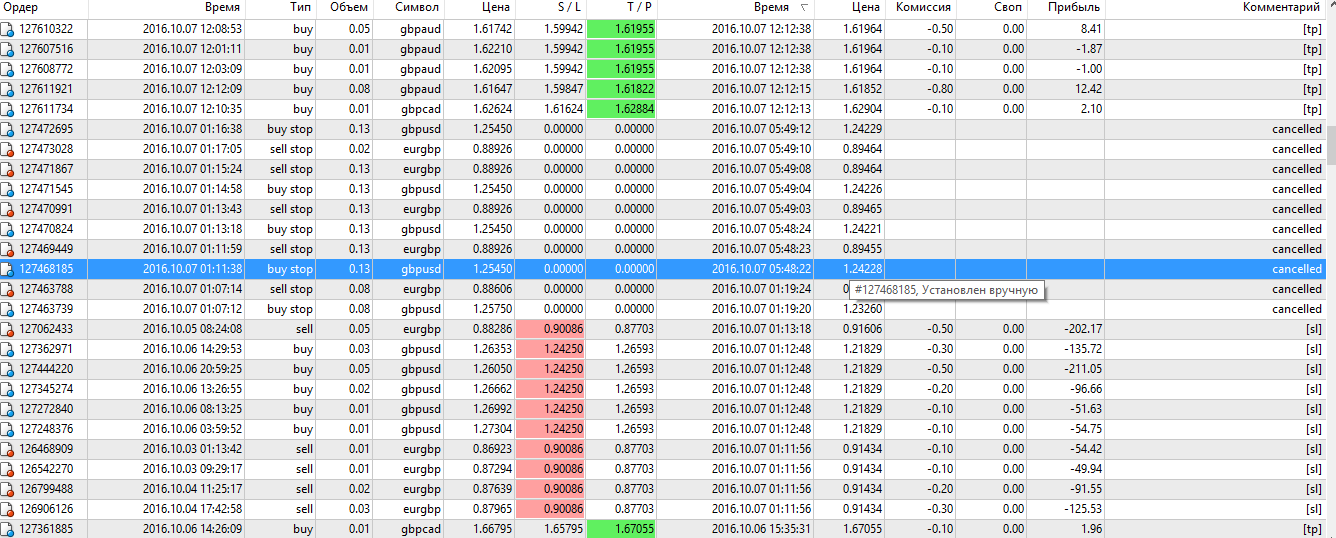The width and height of the screenshot is (1336, 538).
Task: Pick the order icon beside 127248376
Action: click(8, 429)
